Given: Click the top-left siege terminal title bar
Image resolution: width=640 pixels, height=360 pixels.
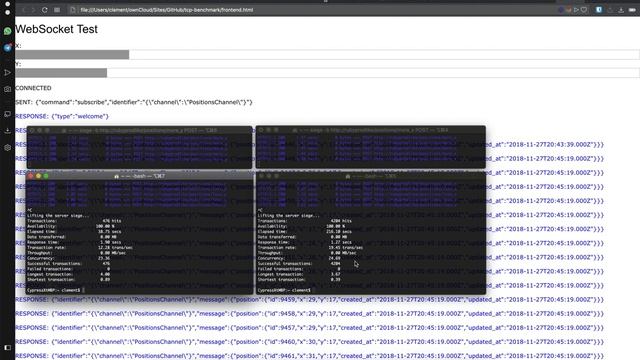Looking at the screenshot, I should click(x=140, y=130).
